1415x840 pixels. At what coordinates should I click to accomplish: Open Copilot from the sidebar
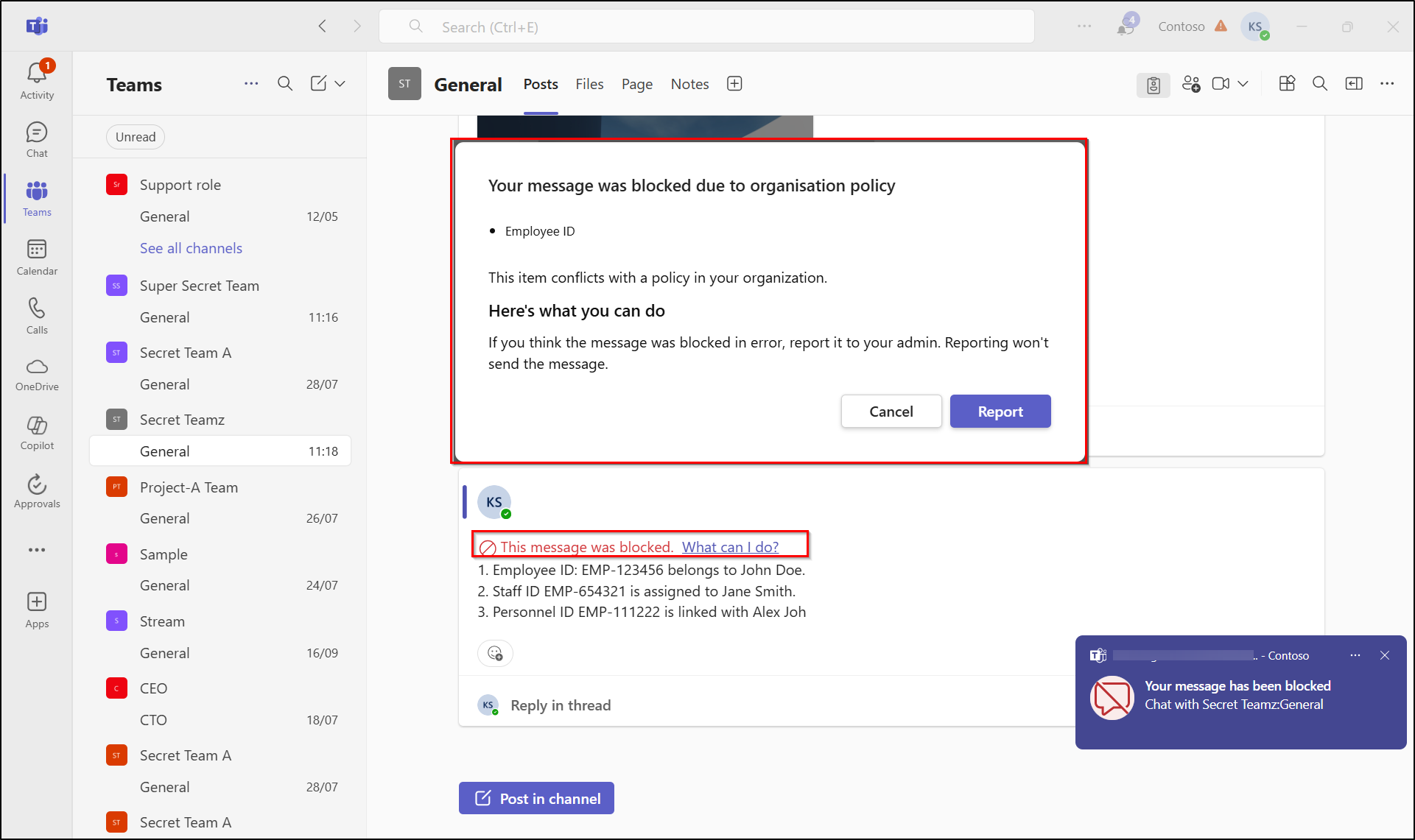tap(37, 433)
